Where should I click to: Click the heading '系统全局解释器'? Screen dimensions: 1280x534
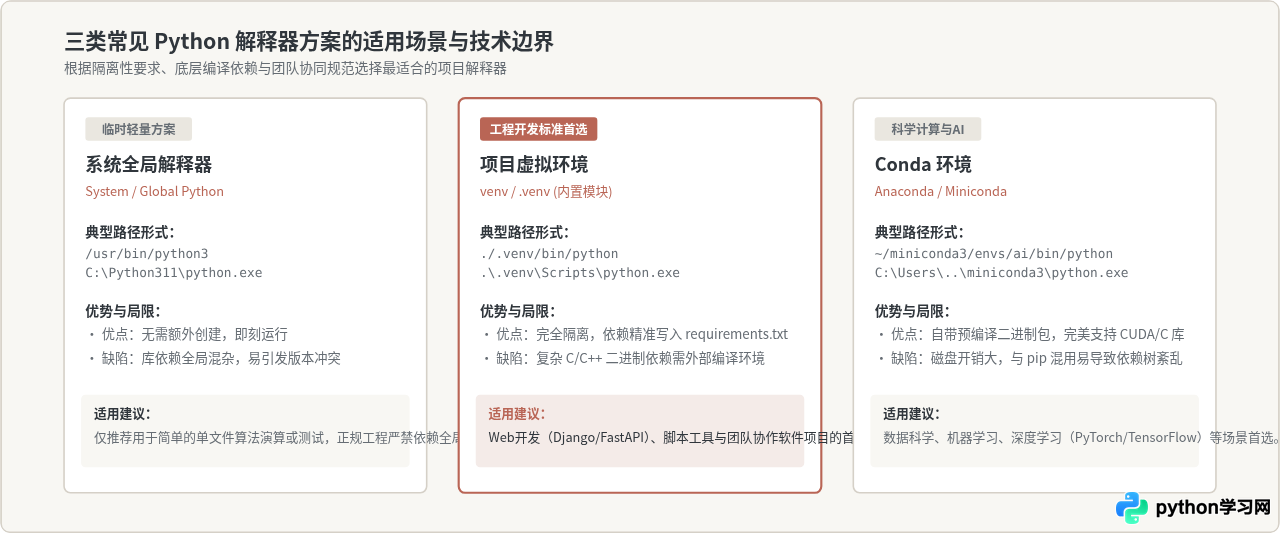[149, 165]
